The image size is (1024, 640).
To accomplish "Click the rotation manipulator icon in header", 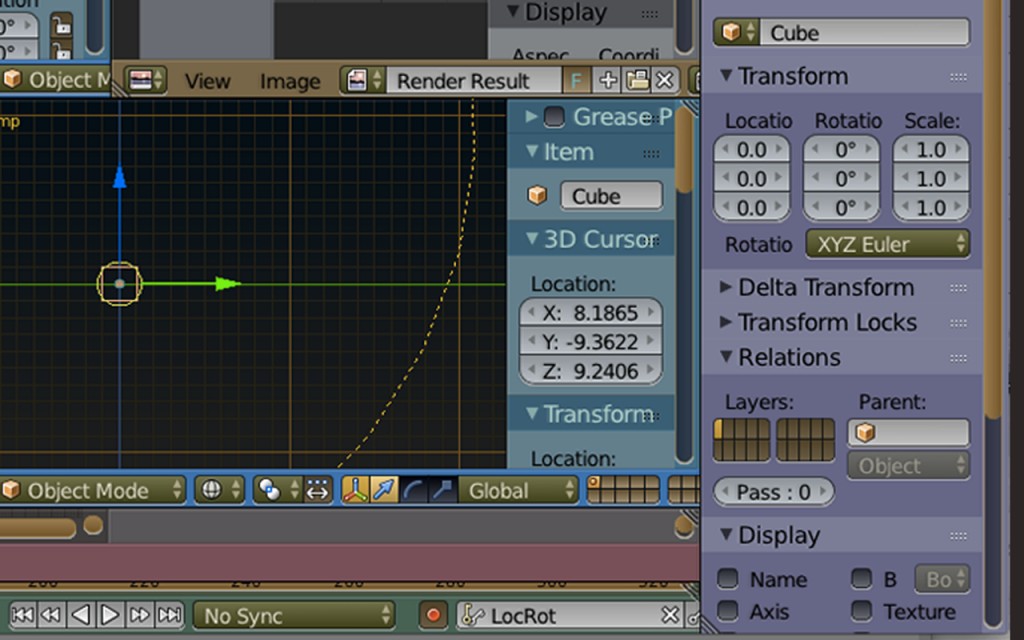I will [413, 490].
